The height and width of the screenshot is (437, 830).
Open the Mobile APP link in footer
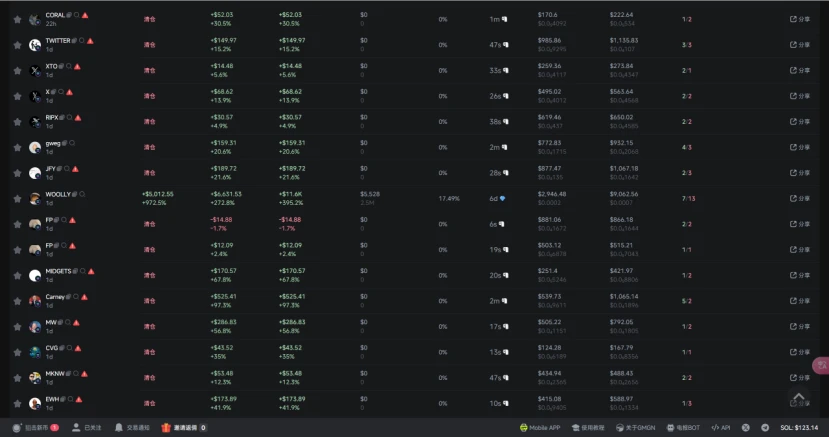(x=540, y=427)
